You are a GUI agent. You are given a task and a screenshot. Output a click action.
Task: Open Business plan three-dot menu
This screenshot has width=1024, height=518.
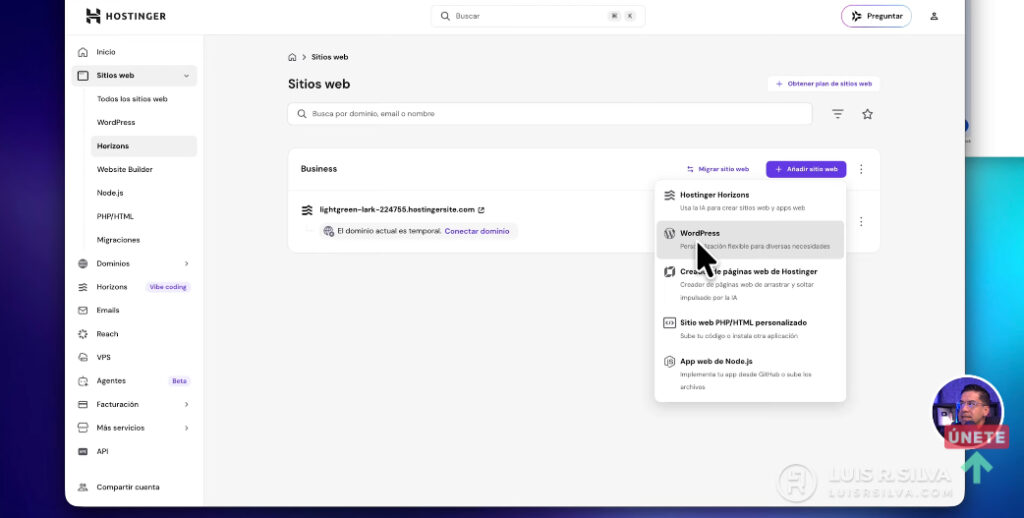(x=861, y=169)
